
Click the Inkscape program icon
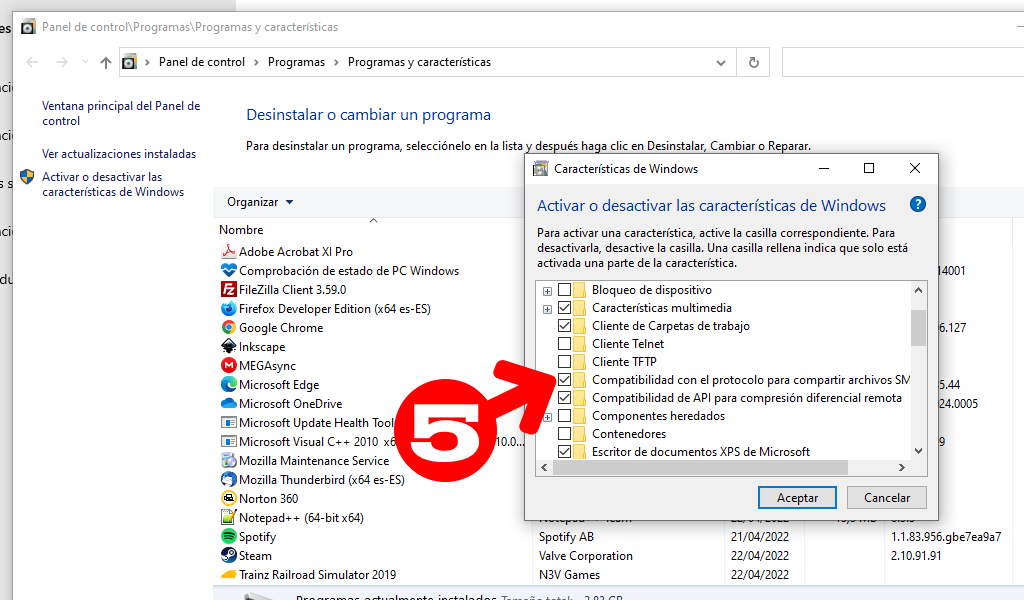228,346
